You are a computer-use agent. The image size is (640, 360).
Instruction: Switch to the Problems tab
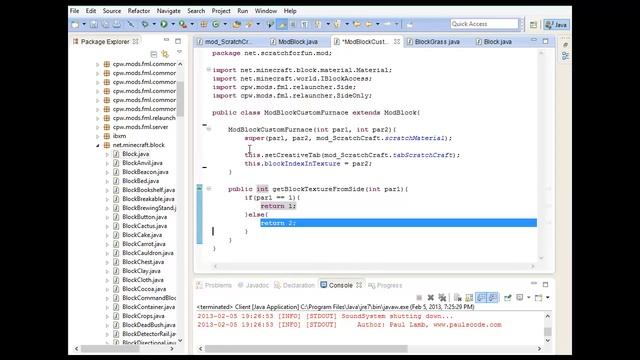pyautogui.click(x=214, y=285)
